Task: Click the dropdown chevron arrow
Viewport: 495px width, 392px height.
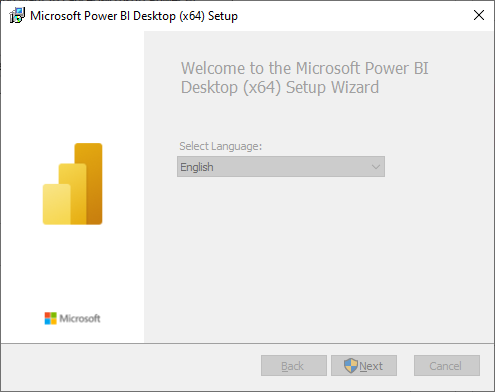Action: coord(376,167)
